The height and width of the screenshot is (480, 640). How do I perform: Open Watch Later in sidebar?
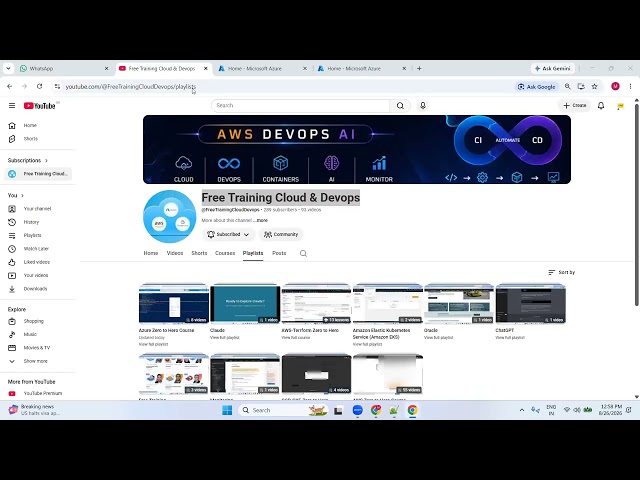click(36, 249)
